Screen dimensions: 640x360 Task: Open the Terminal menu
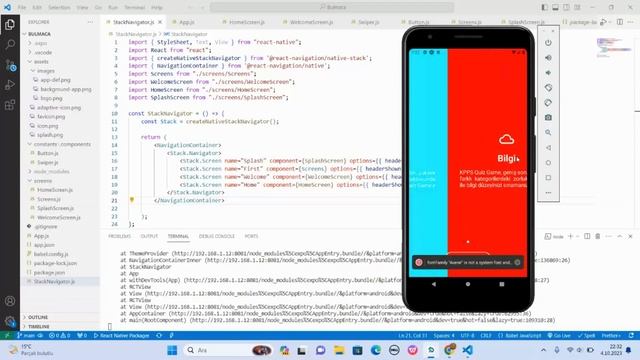[134, 7]
